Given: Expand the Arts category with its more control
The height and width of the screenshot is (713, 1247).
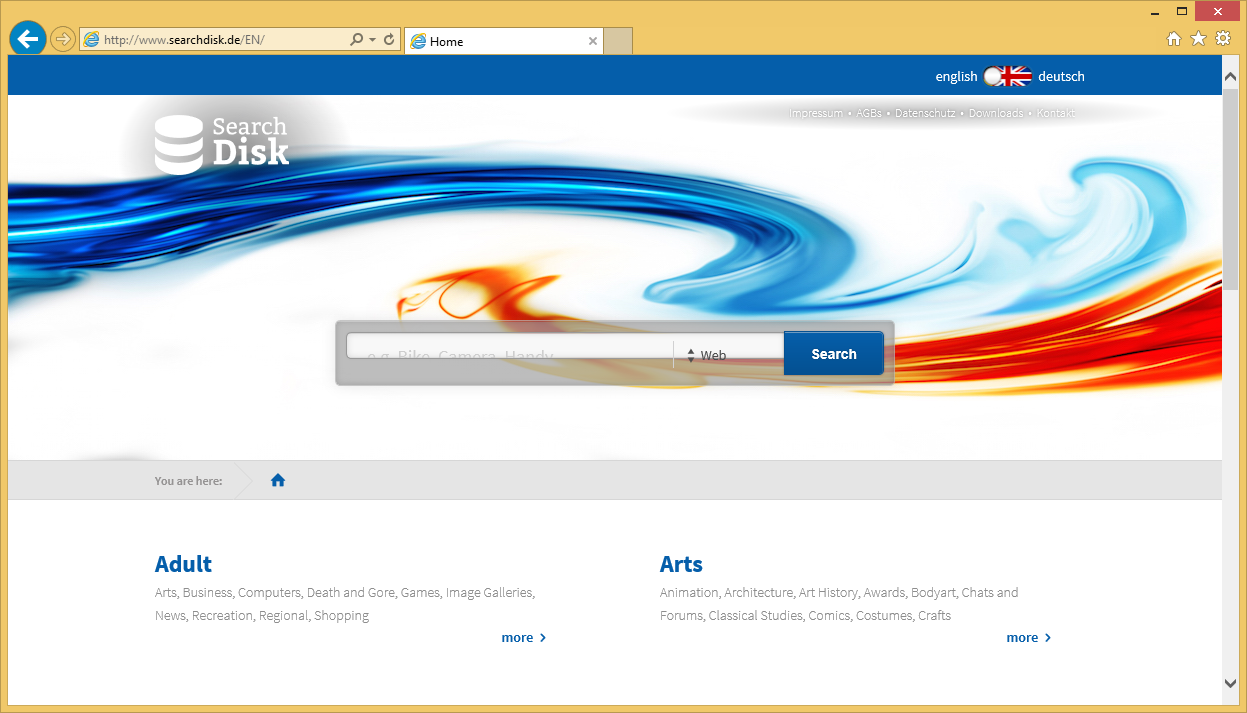Looking at the screenshot, I should (x=1028, y=637).
